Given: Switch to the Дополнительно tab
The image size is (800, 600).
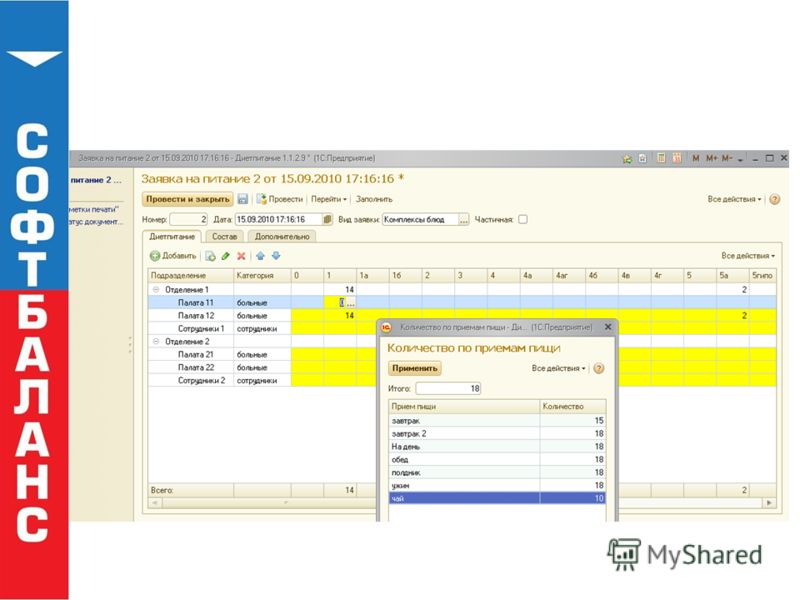Looking at the screenshot, I should (x=282, y=237).
